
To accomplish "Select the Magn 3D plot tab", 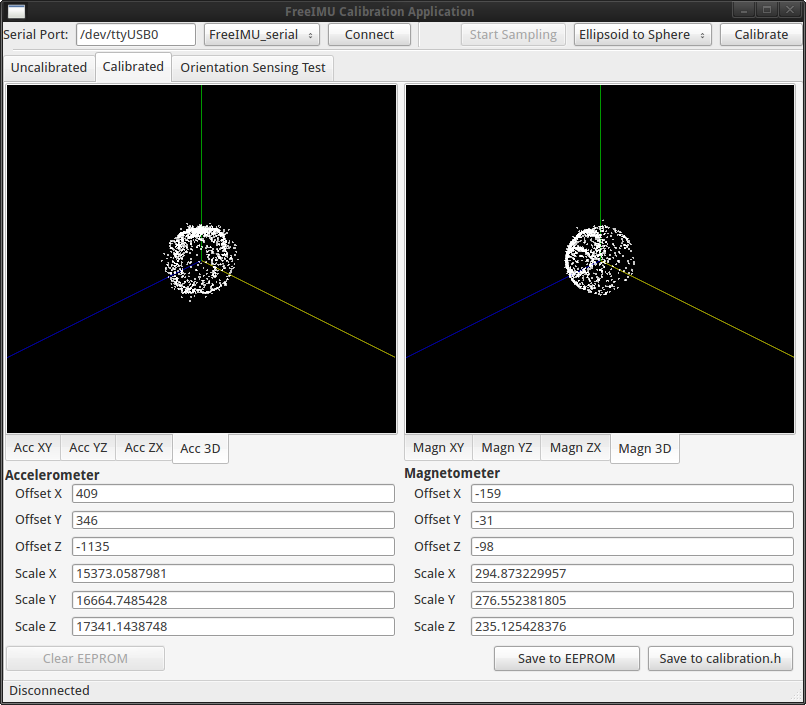I will pos(645,449).
